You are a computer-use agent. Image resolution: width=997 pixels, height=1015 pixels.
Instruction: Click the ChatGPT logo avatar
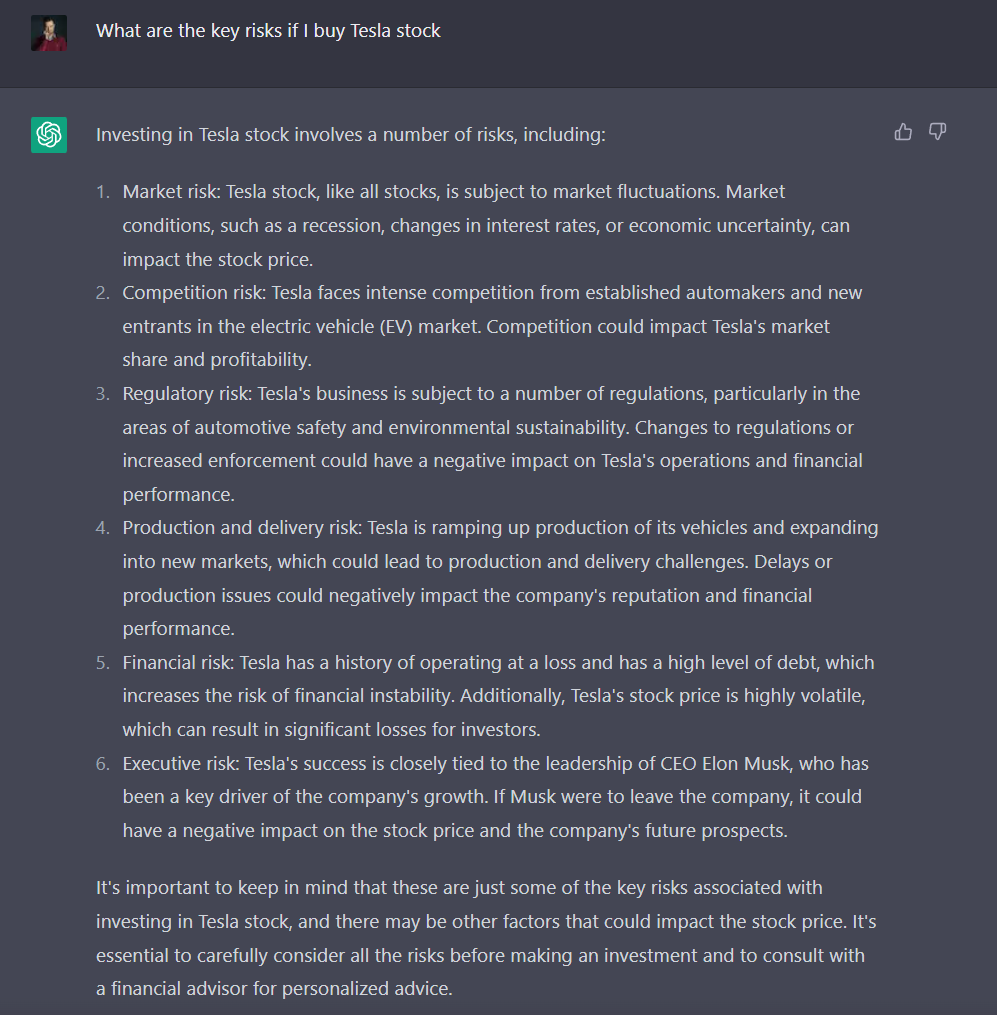click(x=49, y=135)
